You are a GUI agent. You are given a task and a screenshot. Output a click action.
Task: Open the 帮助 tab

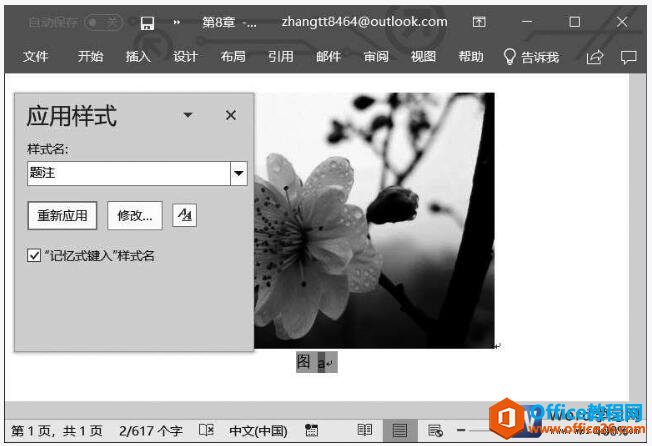471,56
